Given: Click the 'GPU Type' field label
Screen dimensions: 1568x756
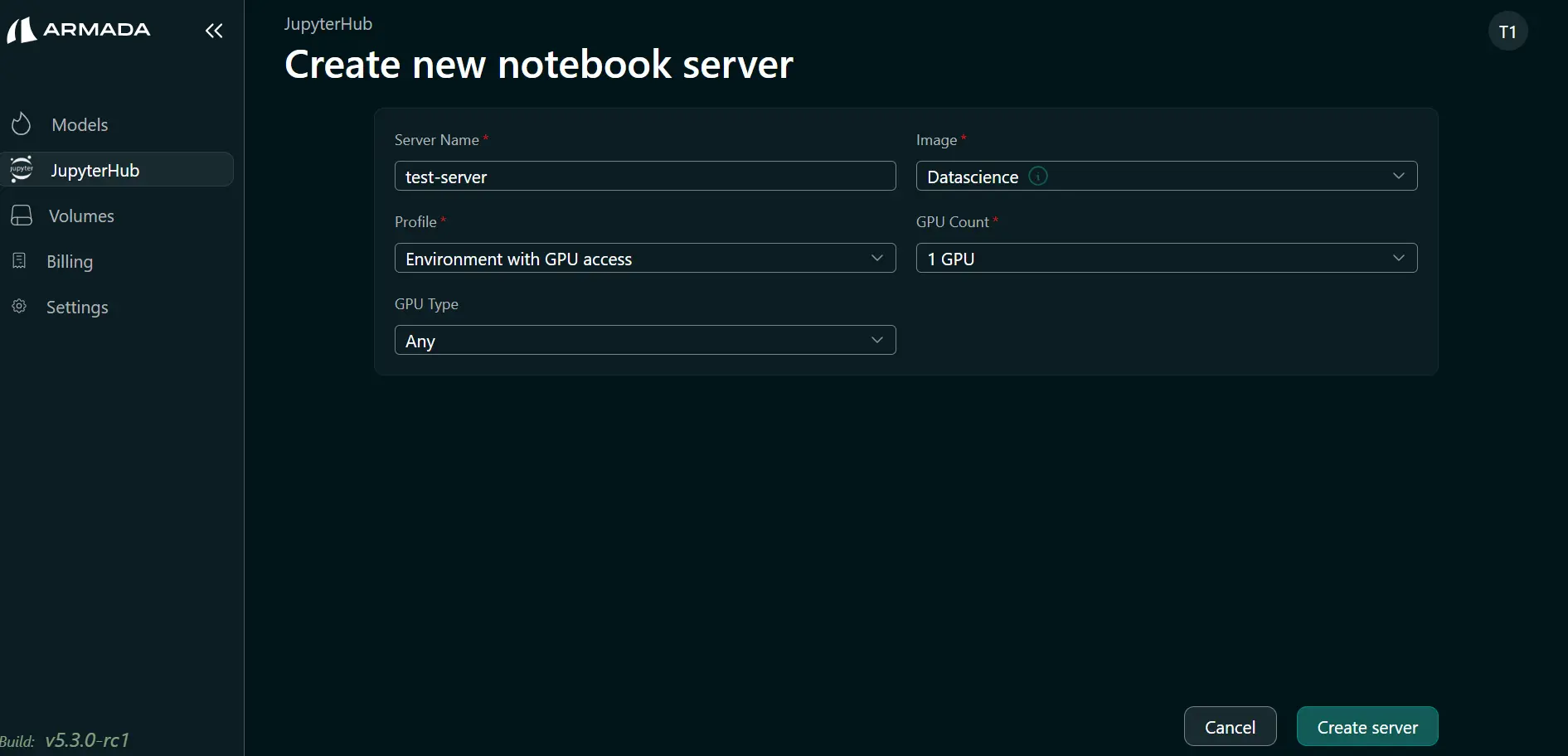Looking at the screenshot, I should point(426,304).
